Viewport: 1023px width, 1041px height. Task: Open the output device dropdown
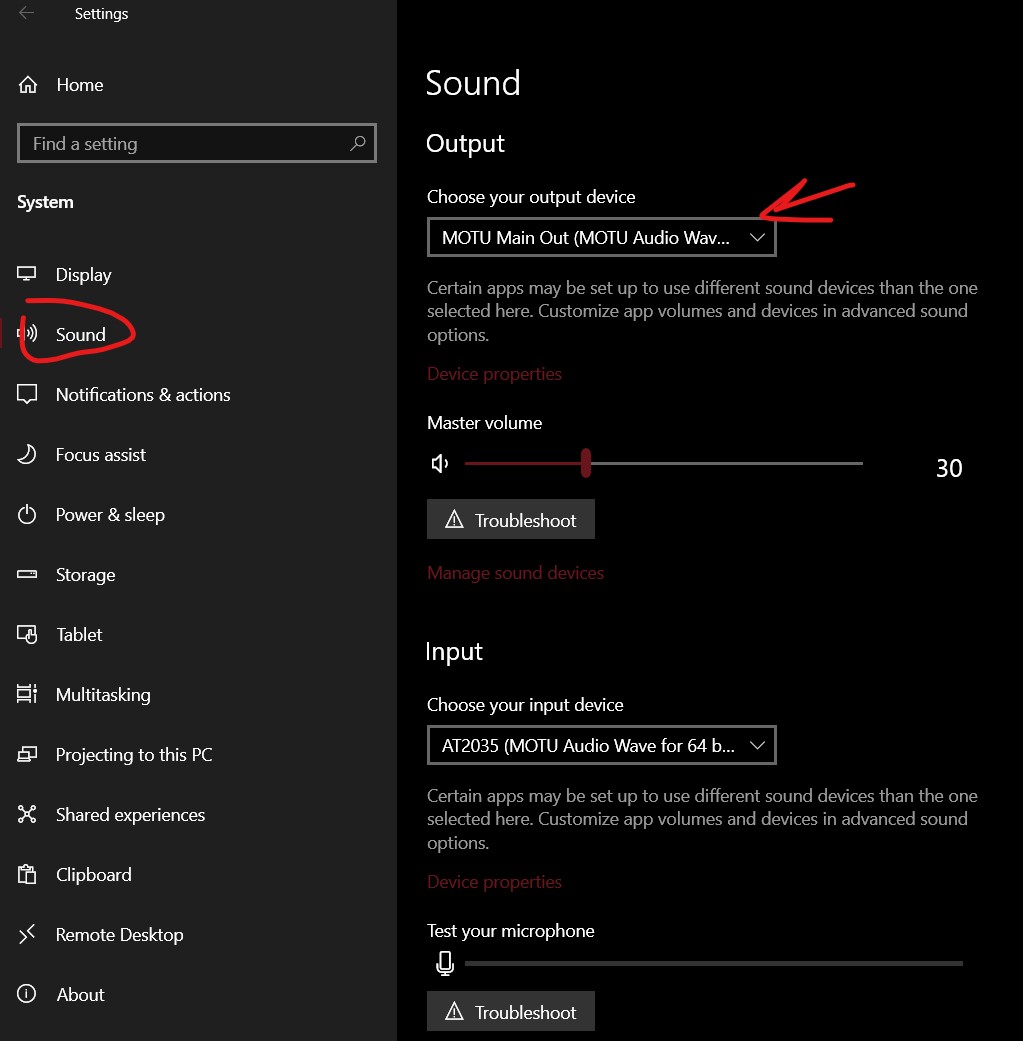point(601,237)
